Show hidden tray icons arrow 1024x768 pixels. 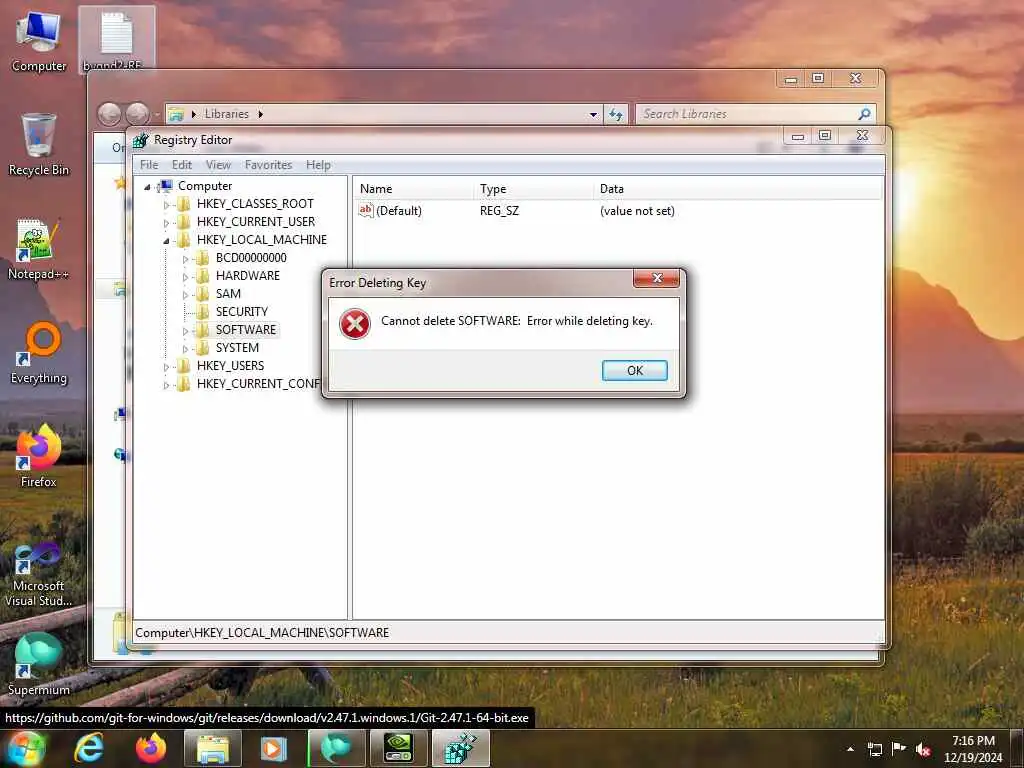coord(850,749)
